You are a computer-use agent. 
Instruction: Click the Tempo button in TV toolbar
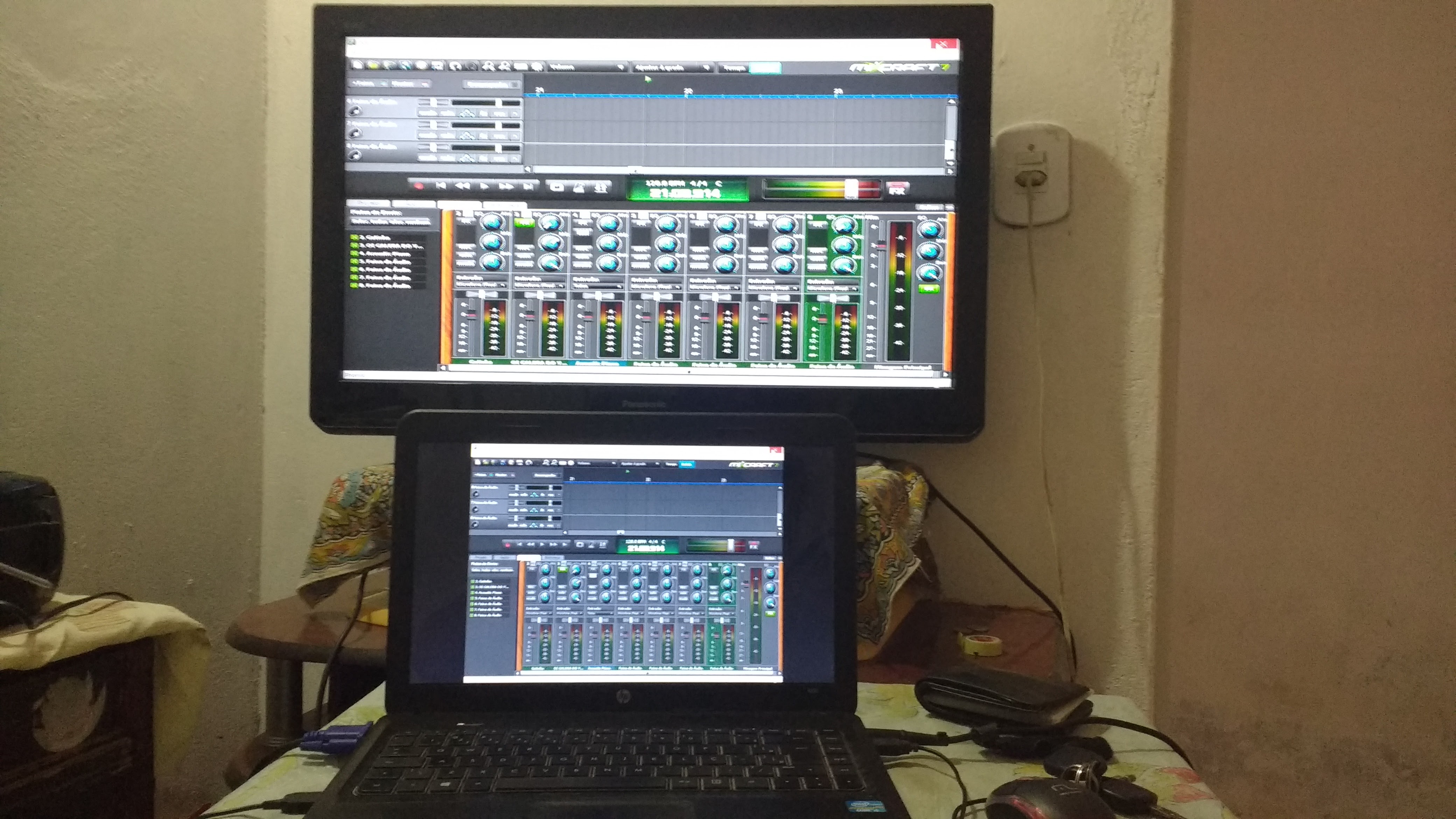(x=734, y=68)
